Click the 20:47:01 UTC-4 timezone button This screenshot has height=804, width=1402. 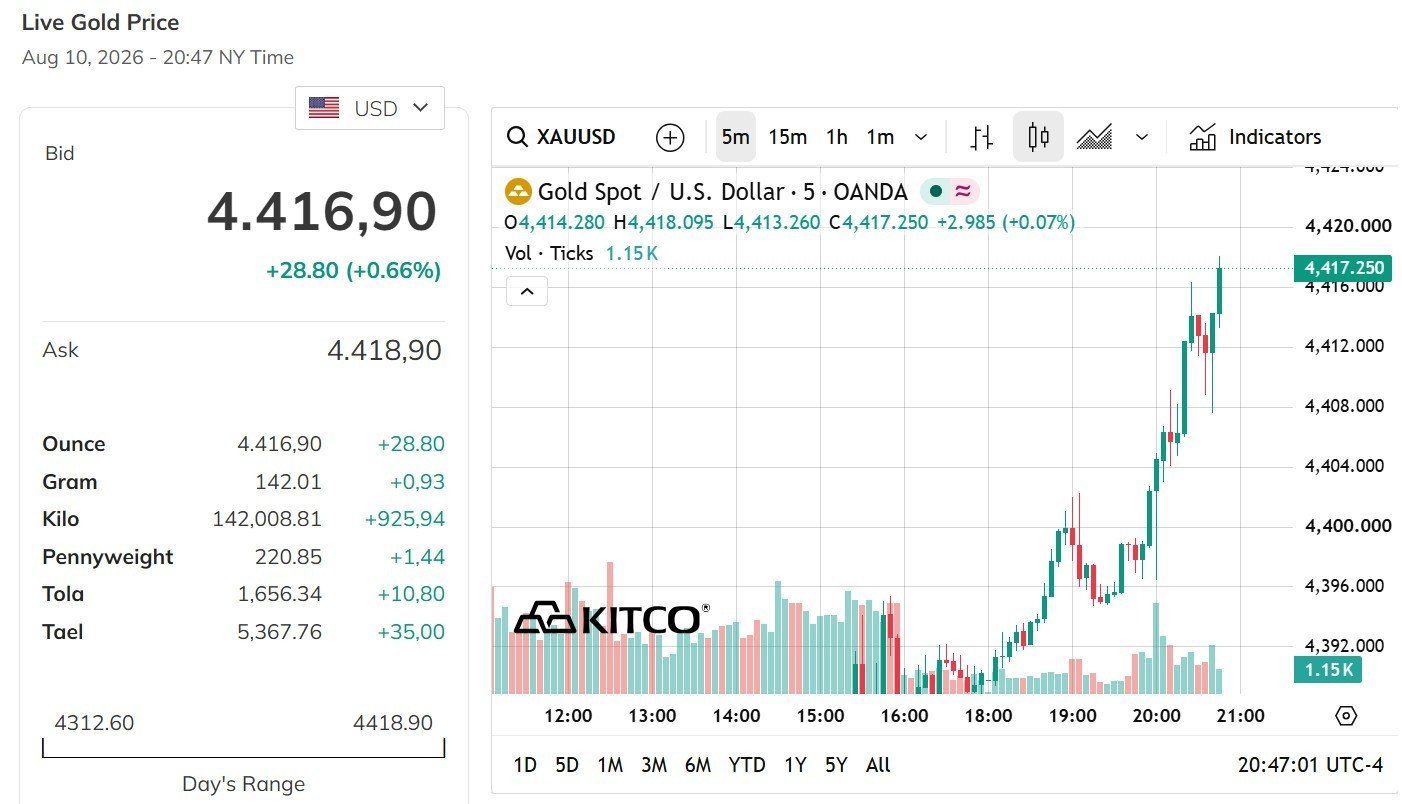pos(1310,765)
